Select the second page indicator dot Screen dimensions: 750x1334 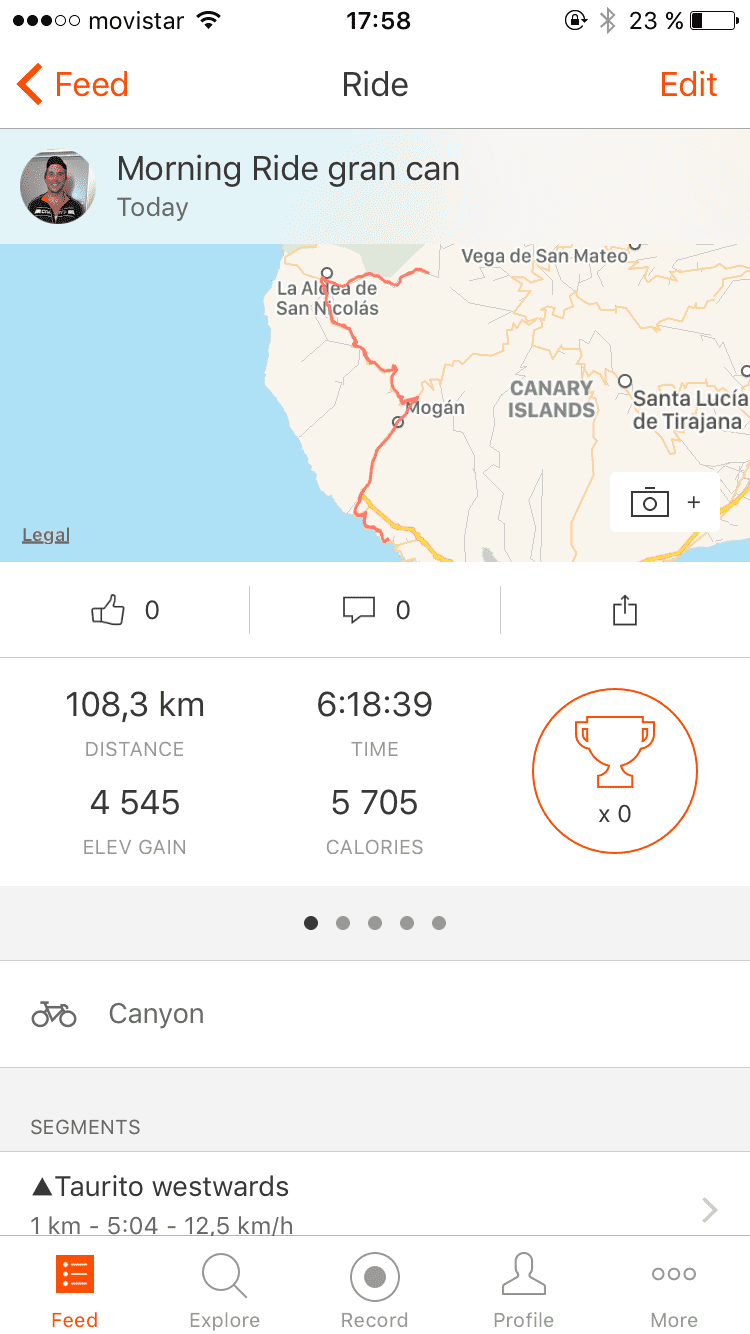(343, 923)
